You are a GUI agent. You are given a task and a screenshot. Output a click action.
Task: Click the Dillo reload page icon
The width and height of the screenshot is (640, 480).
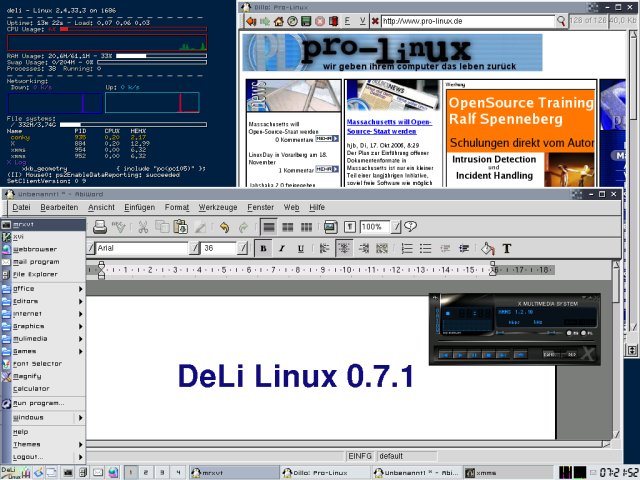(x=292, y=21)
